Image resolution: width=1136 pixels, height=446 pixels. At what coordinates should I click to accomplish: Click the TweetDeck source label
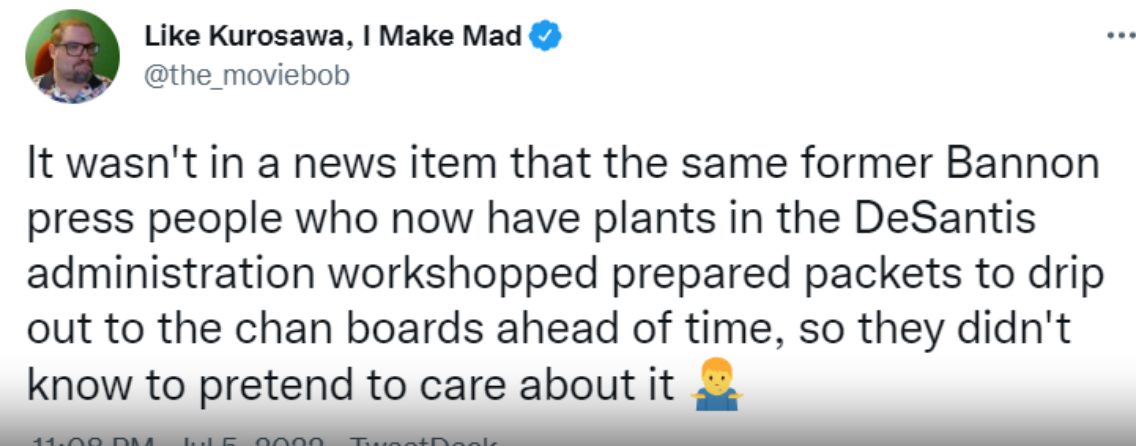pos(419,440)
